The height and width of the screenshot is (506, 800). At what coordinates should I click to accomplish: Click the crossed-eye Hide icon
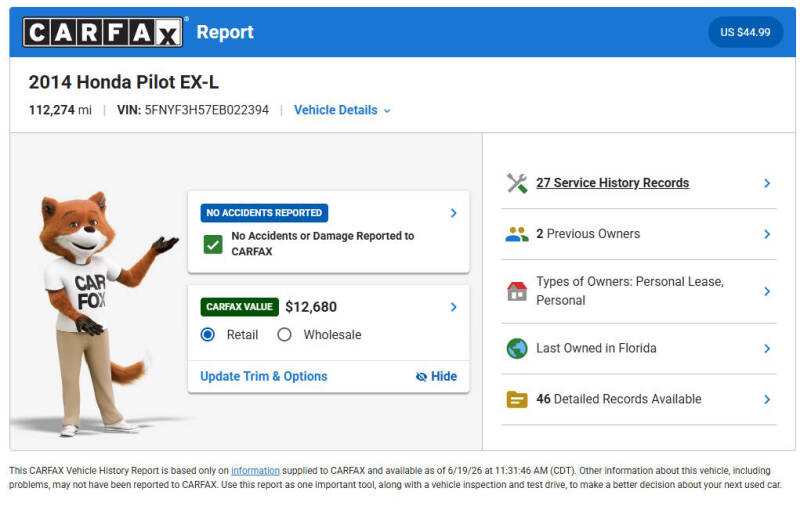click(421, 376)
